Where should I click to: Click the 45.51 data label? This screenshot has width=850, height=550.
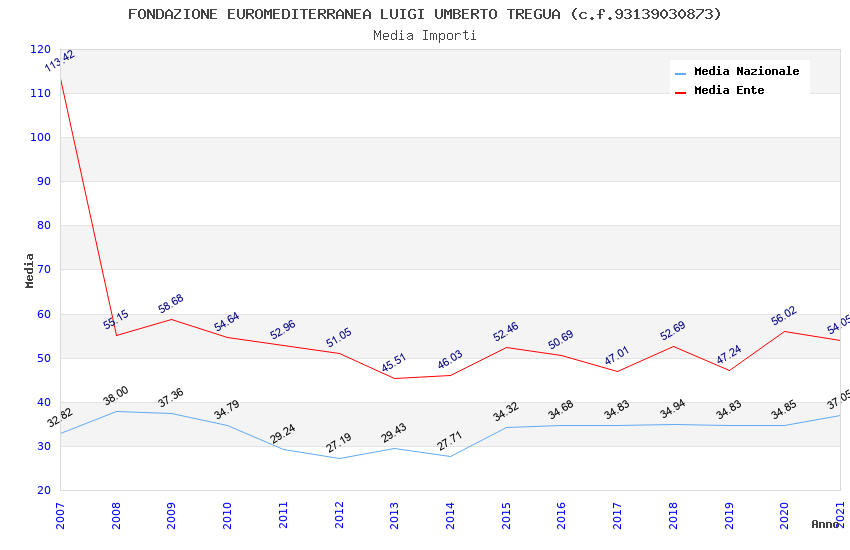394,363
